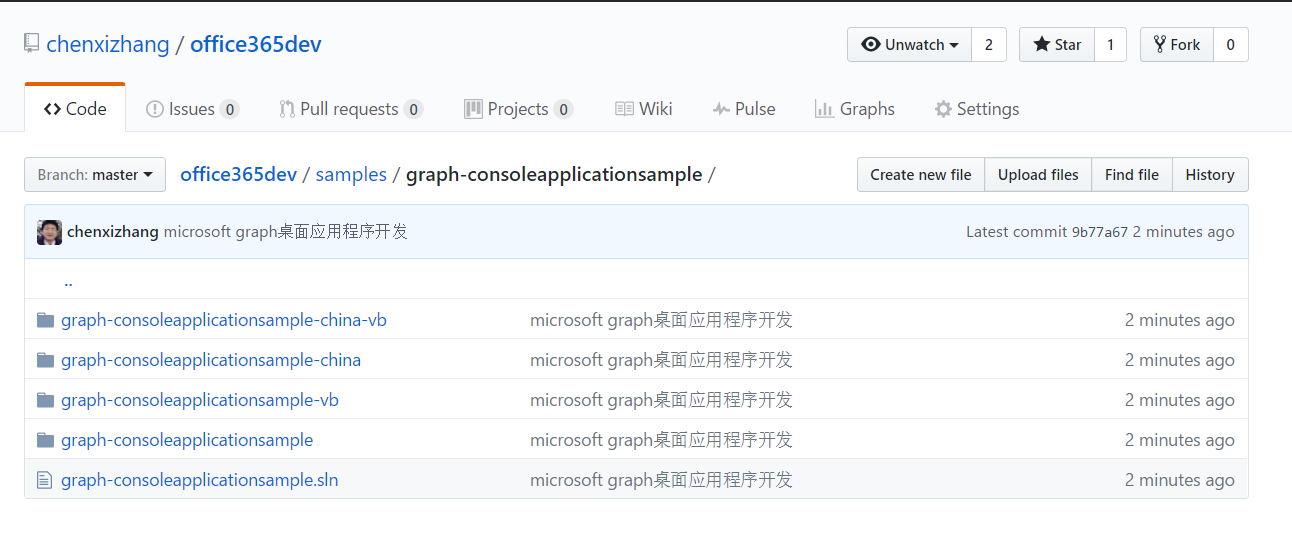The width and height of the screenshot is (1292, 547).
Task: Open latest commit 9b77a67 link
Action: click(x=1099, y=232)
